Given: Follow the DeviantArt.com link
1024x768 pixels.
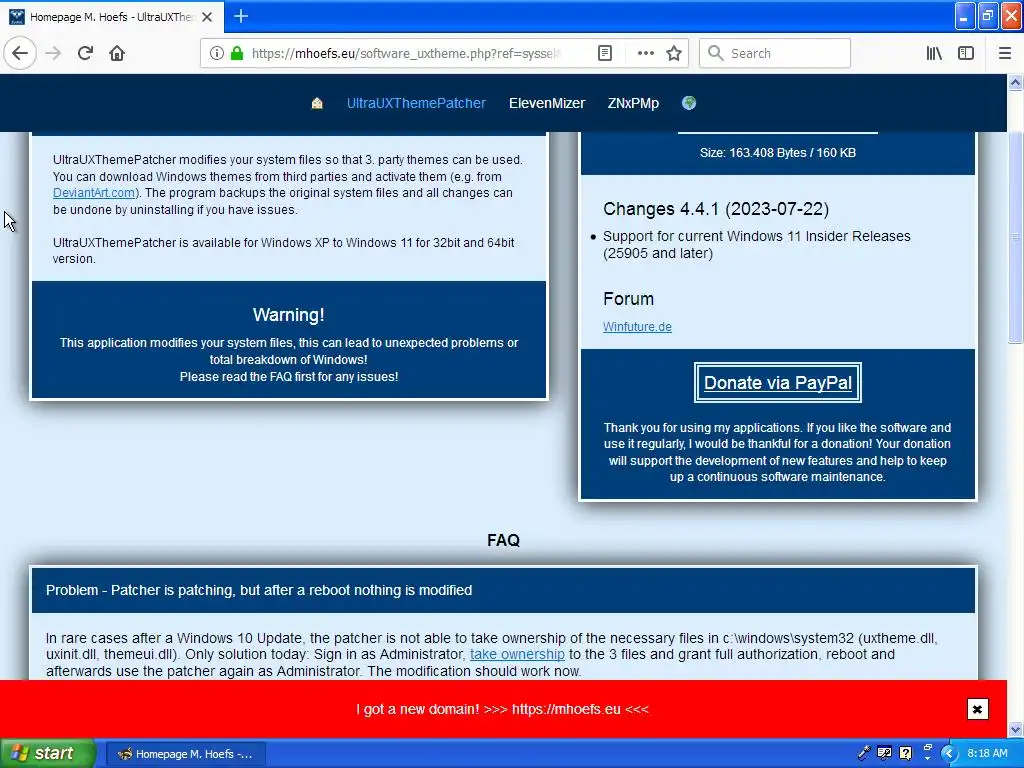Looking at the screenshot, I should point(94,193).
